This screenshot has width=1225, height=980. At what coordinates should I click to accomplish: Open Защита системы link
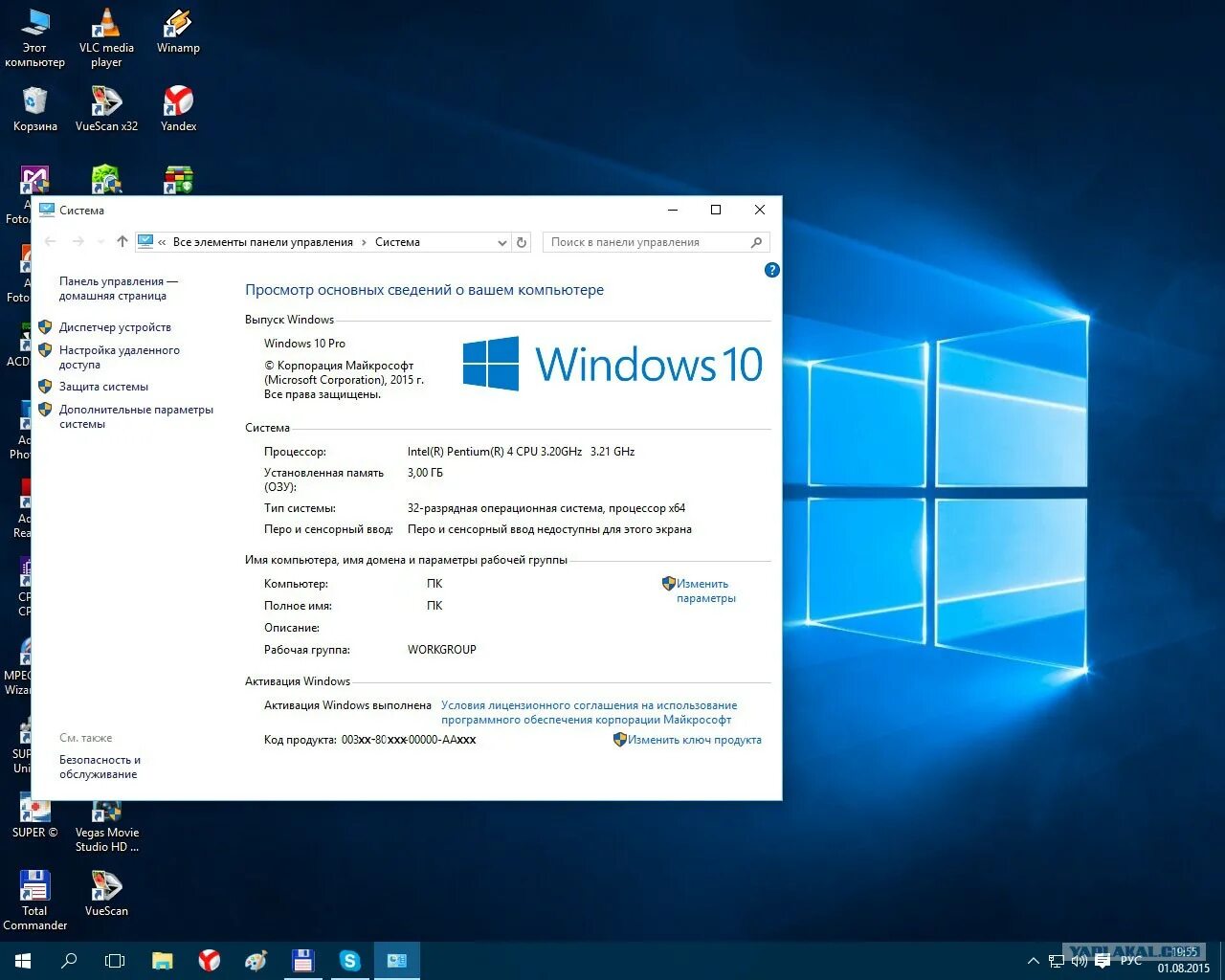pos(103,387)
